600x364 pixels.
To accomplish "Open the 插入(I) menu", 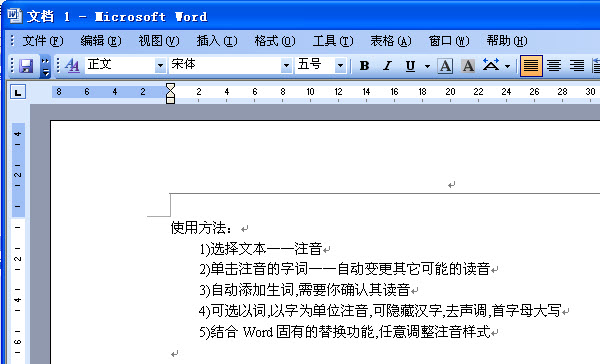I will (x=217, y=41).
